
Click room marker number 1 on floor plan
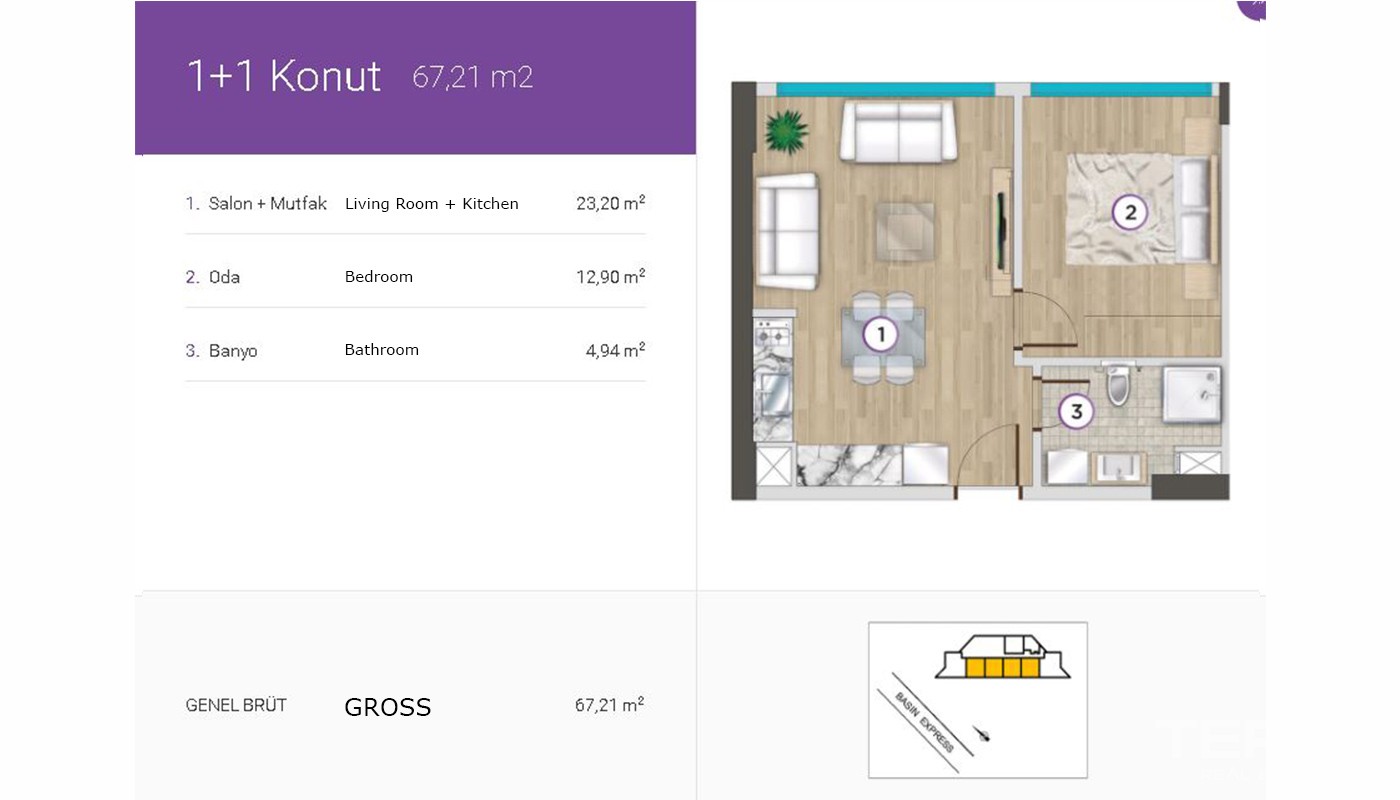(x=881, y=334)
